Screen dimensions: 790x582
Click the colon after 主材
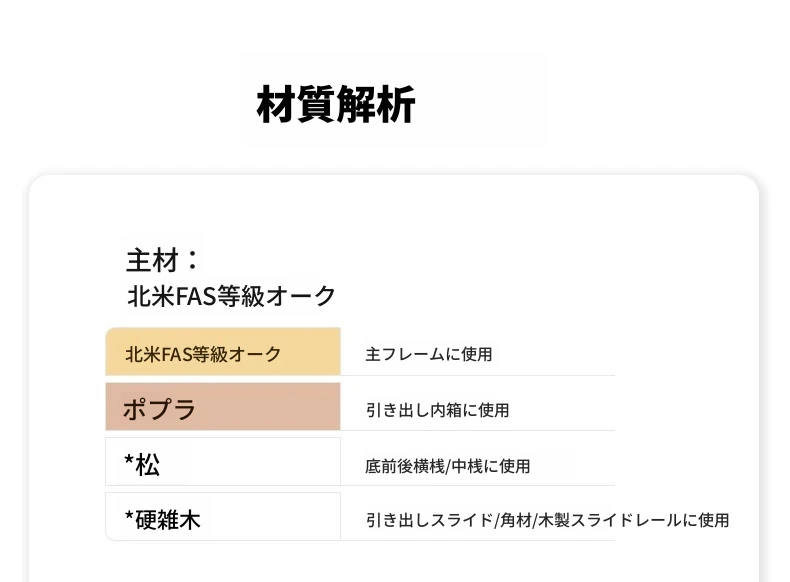[192, 260]
